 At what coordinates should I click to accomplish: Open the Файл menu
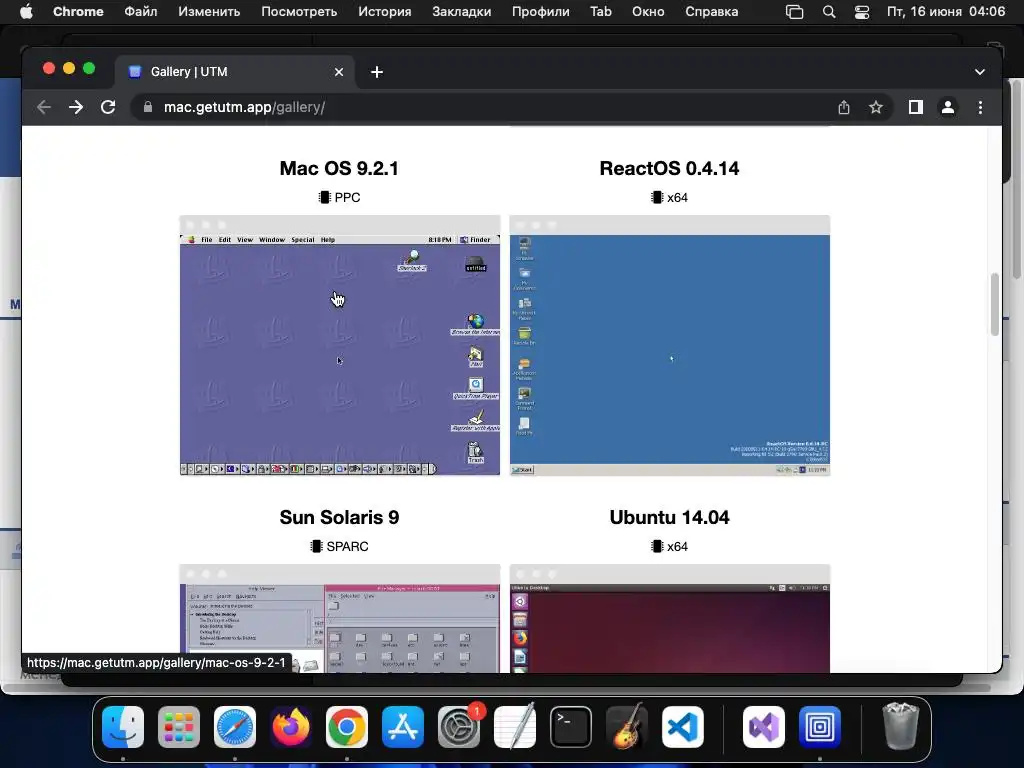(140, 12)
